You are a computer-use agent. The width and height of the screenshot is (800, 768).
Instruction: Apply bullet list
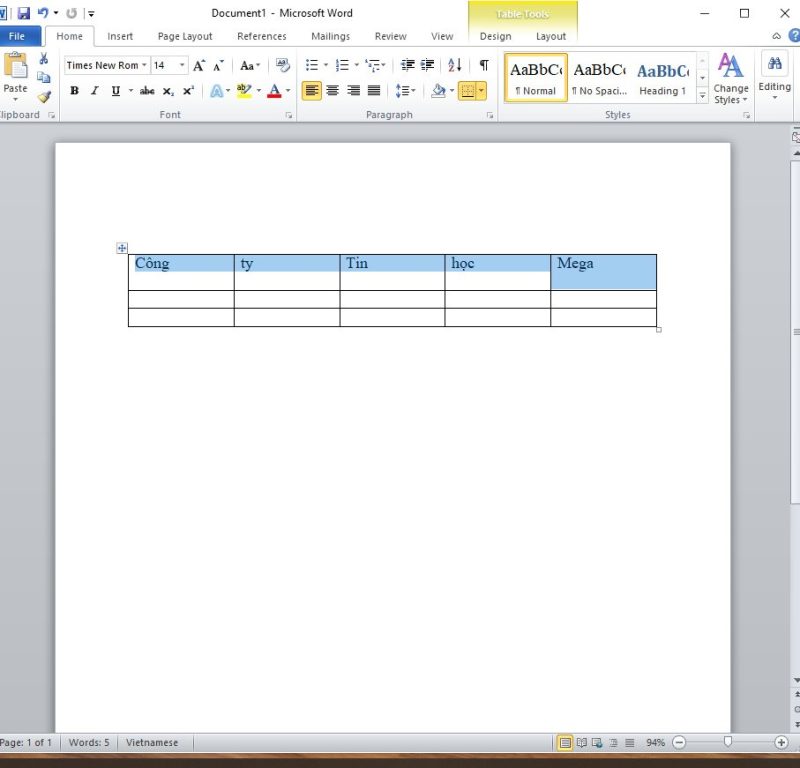point(312,65)
